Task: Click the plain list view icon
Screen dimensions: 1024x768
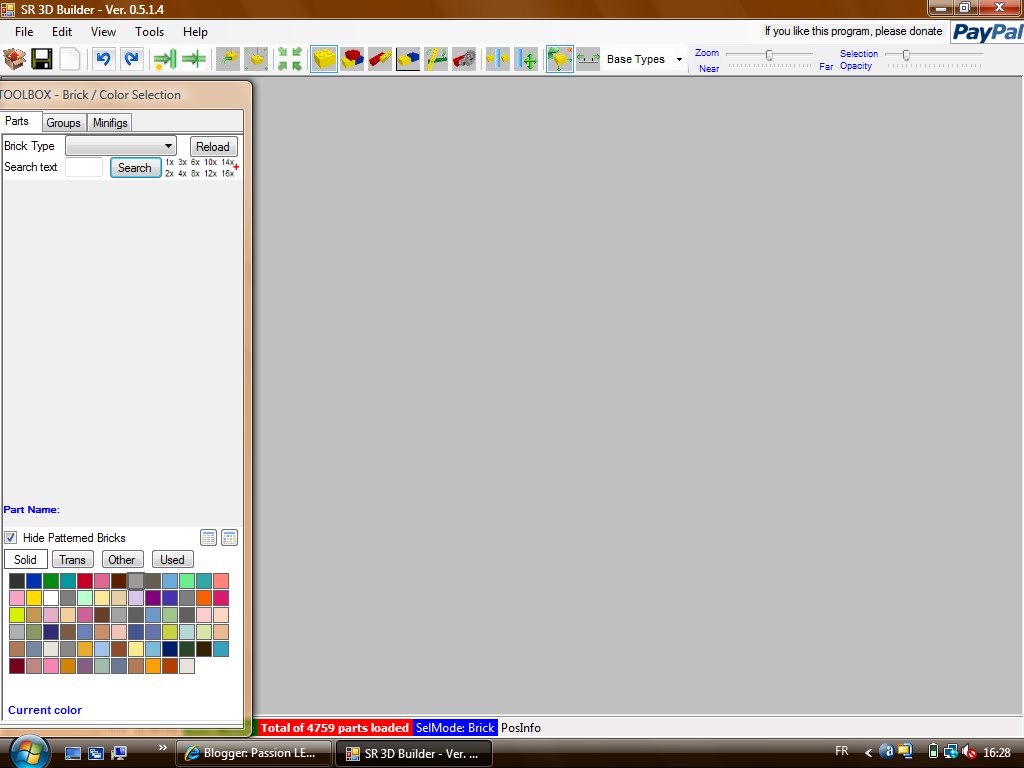Action: (208, 537)
